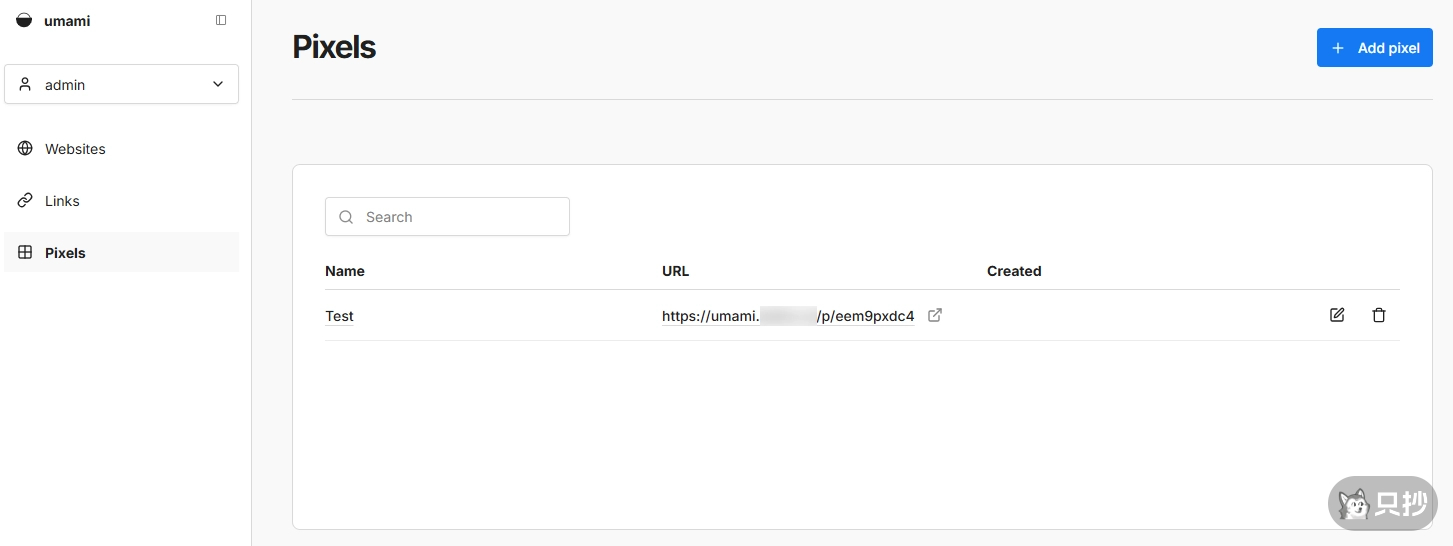Click the Name column header
Screen dimensions: 1453x546
345,271
